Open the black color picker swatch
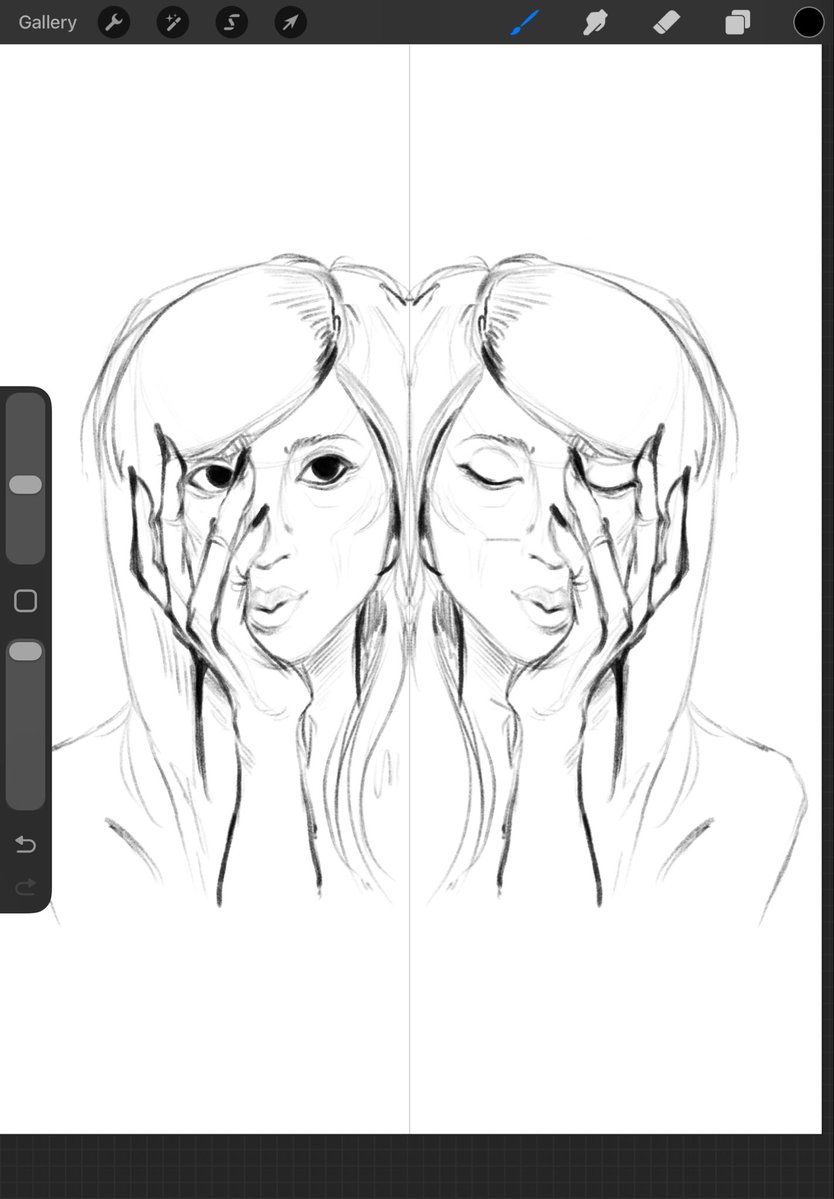Screen dimensions: 834x1199 (808, 22)
